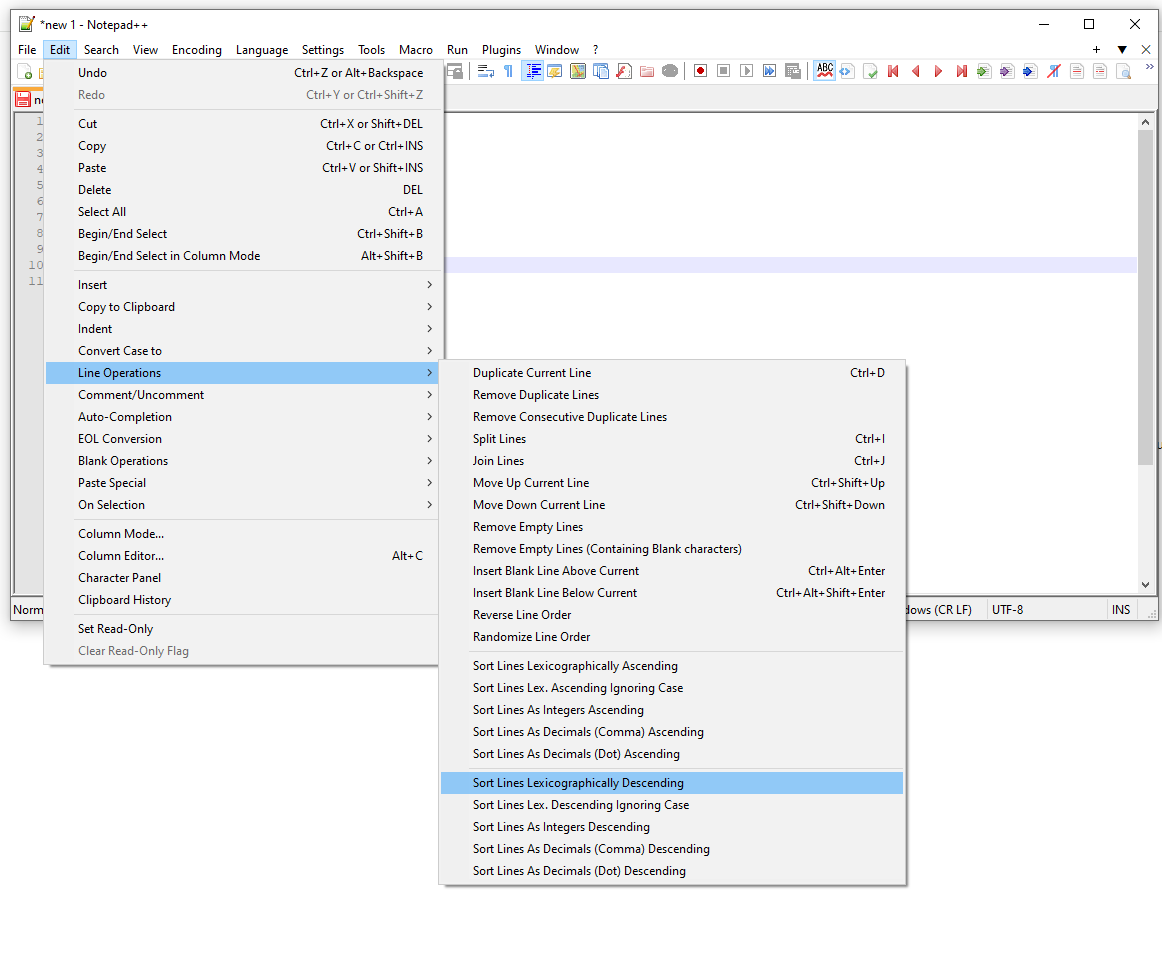Click the macro Playback triangle icon

[x=747, y=71]
